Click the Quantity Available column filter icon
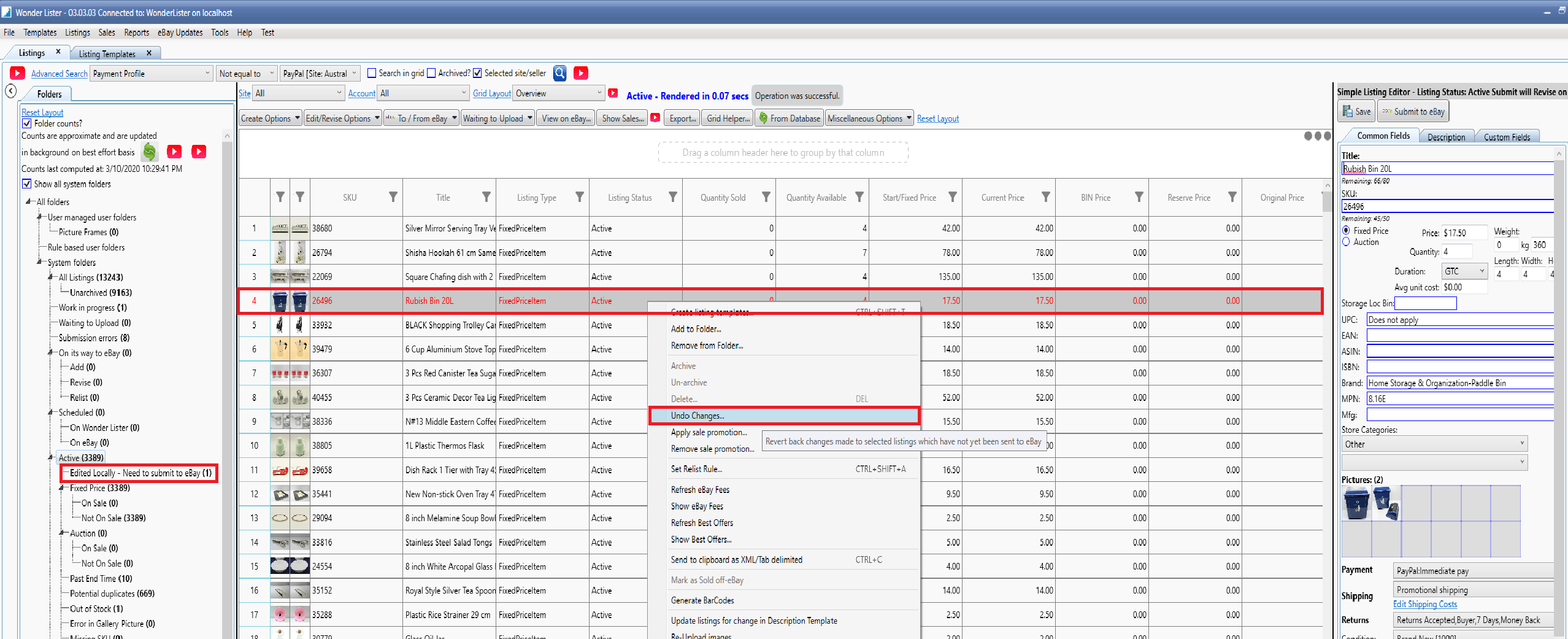1568x639 pixels. tap(859, 197)
